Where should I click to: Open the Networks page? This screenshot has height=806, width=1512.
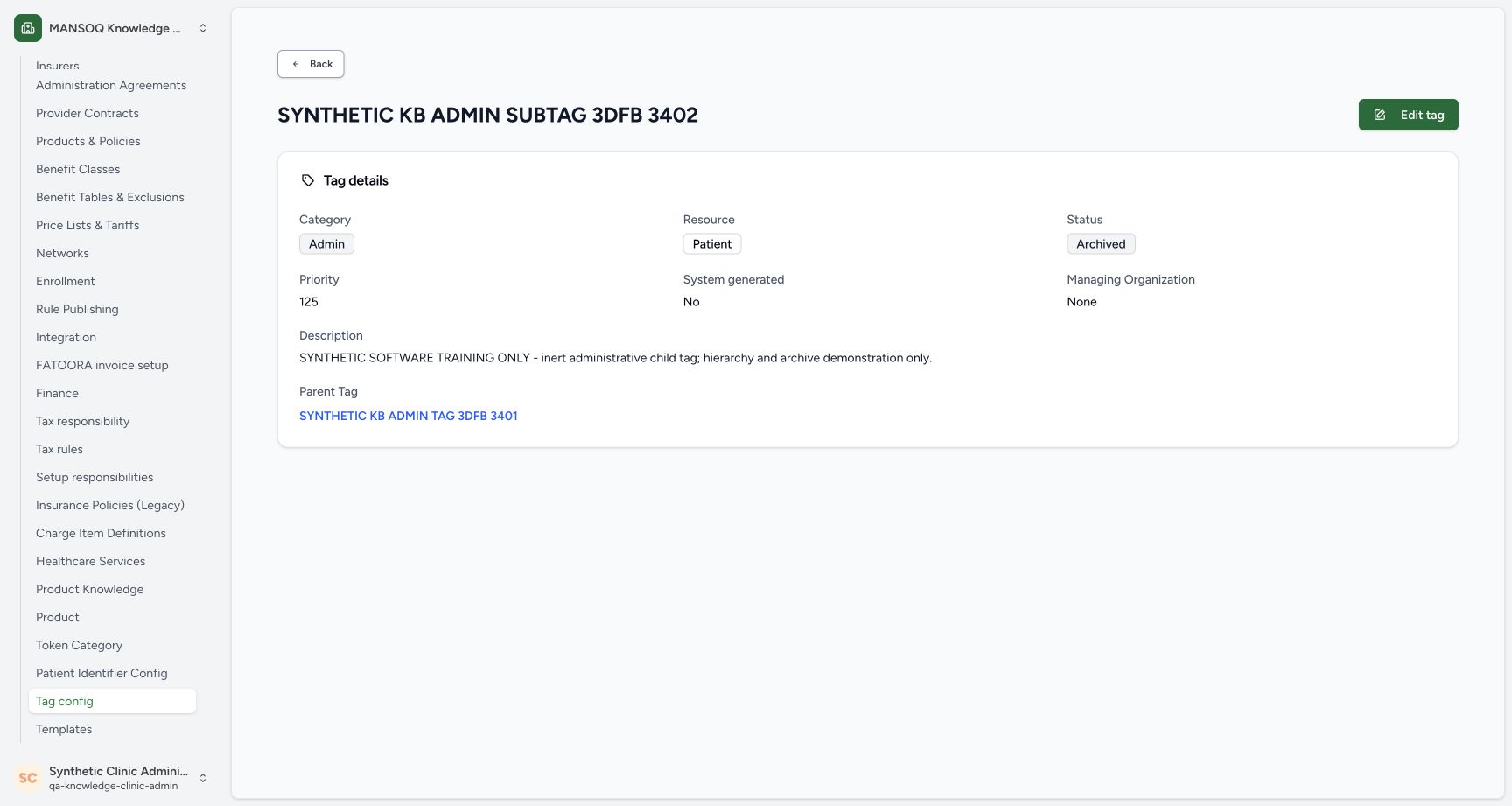(x=62, y=253)
